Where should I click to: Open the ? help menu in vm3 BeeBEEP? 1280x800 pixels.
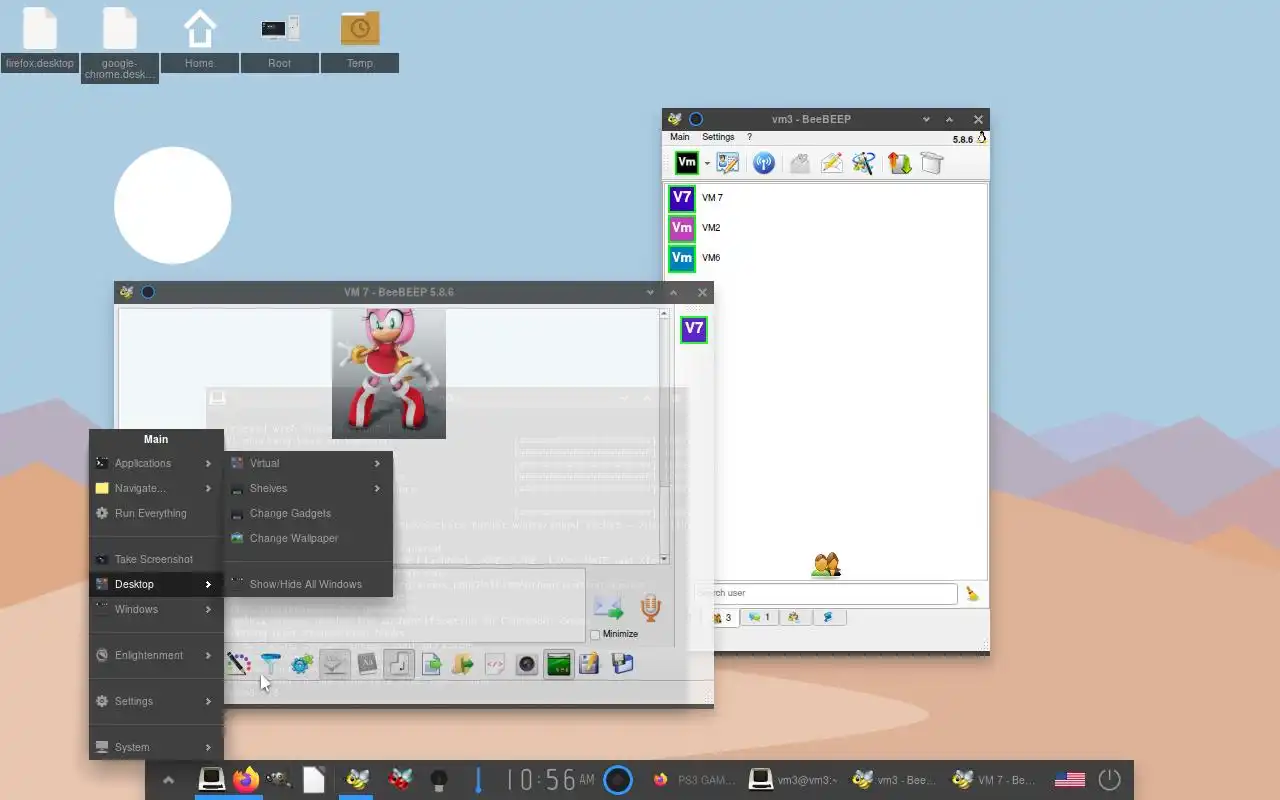coord(749,137)
